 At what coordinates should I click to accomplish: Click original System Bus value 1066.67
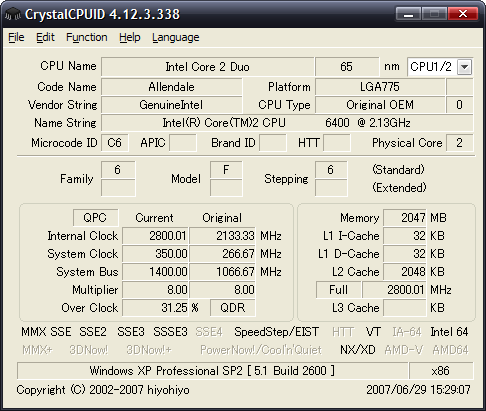click(222, 272)
